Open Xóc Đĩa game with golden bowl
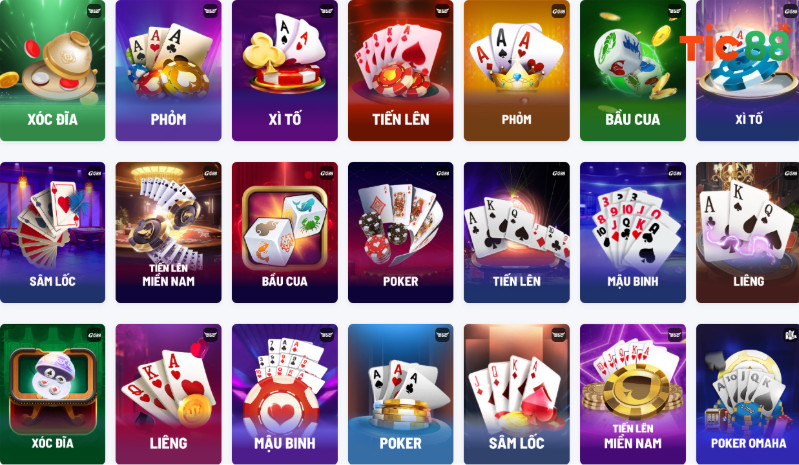Screen dimensions: 799x465 pos(52,70)
